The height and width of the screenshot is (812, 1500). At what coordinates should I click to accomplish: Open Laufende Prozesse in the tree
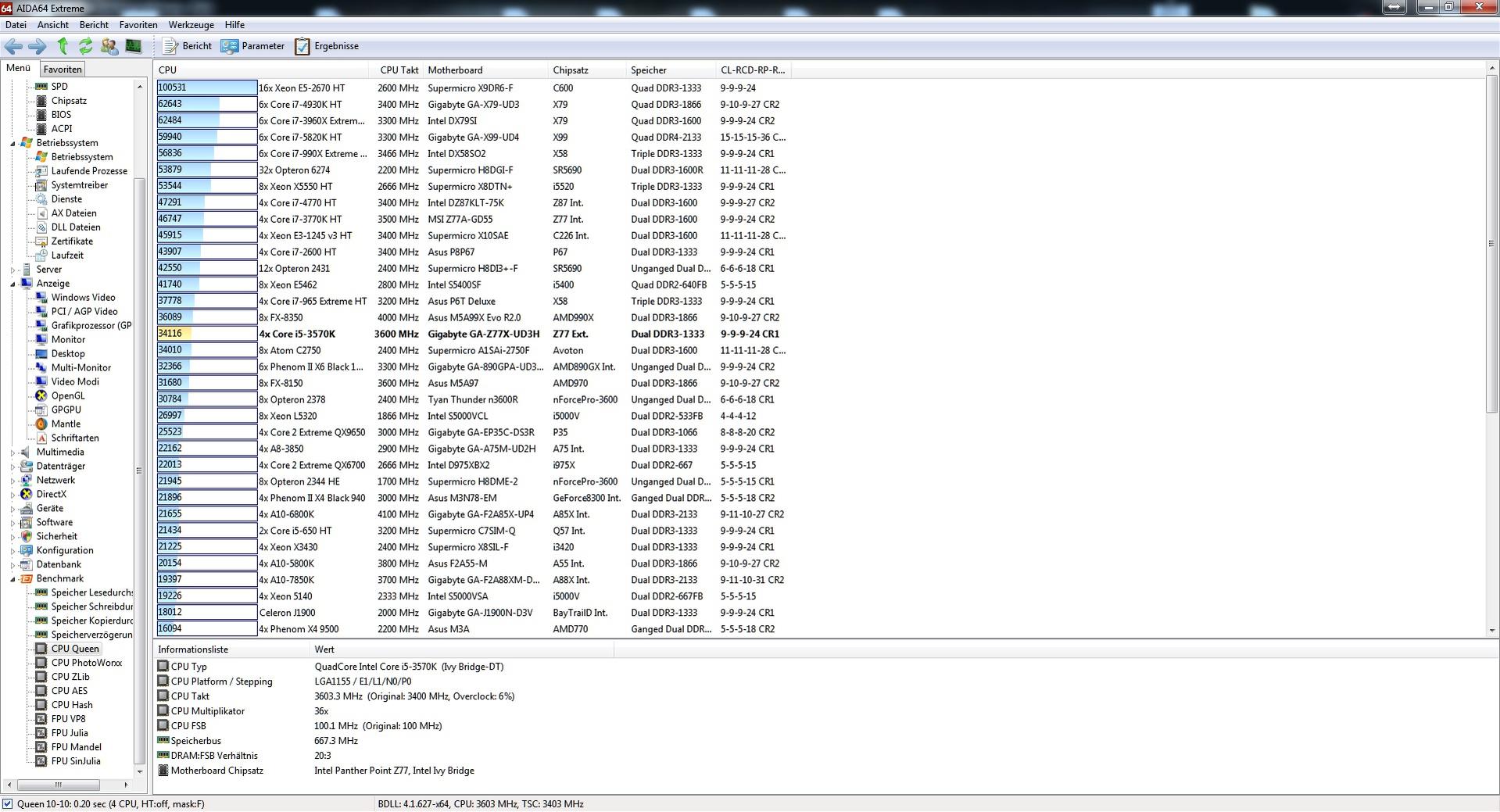click(x=89, y=171)
